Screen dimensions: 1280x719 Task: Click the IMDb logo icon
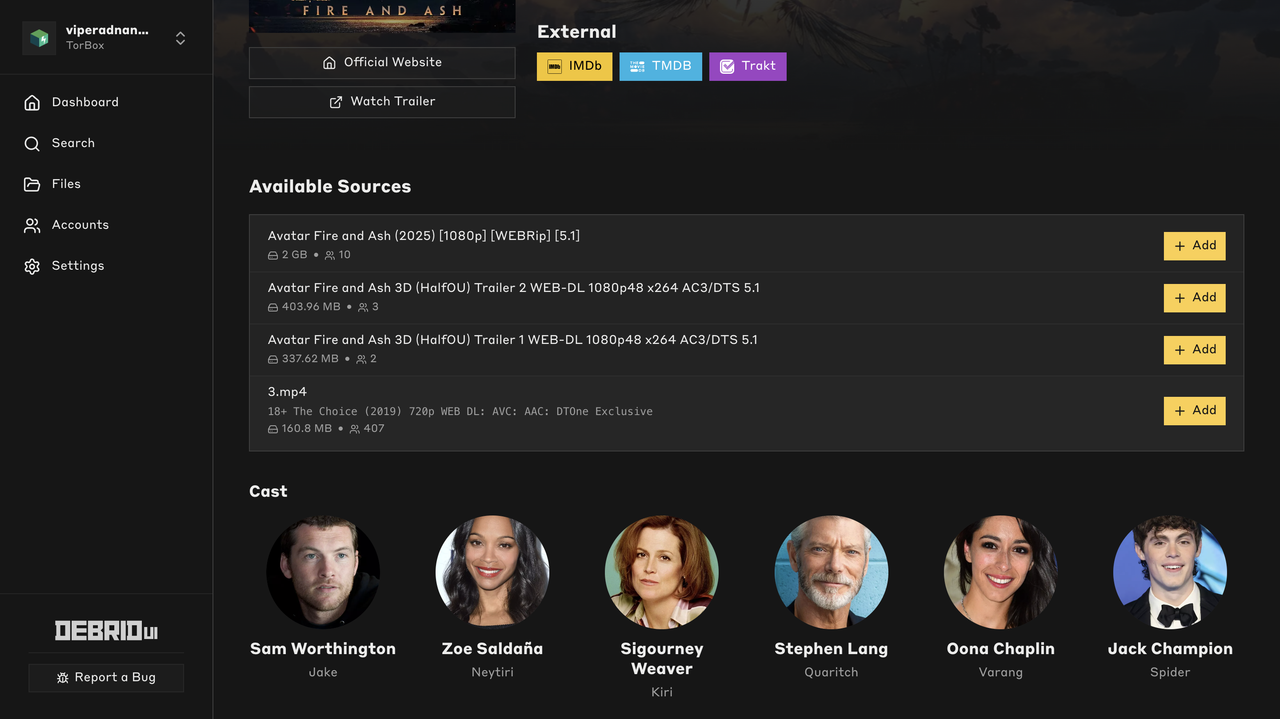pyautogui.click(x=555, y=66)
